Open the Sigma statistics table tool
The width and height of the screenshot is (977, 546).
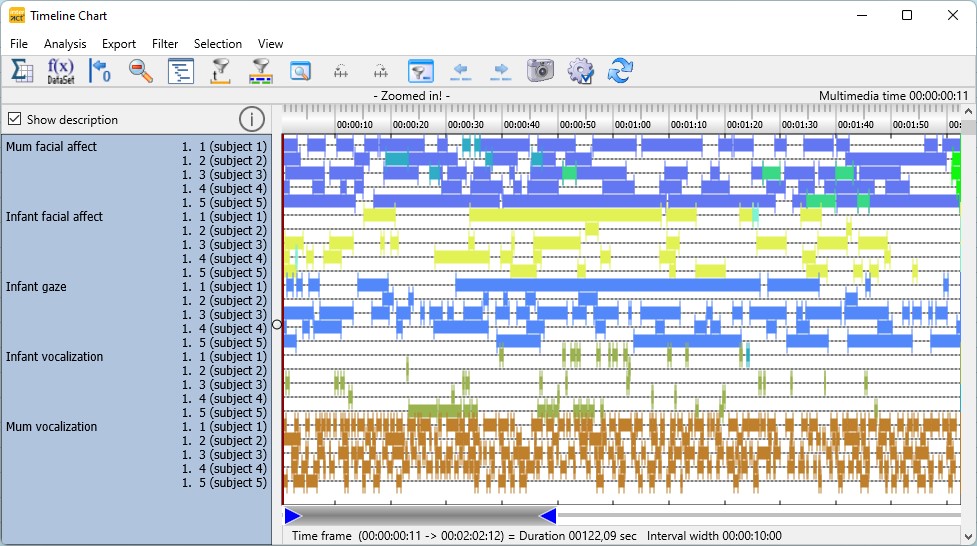click(x=22, y=70)
